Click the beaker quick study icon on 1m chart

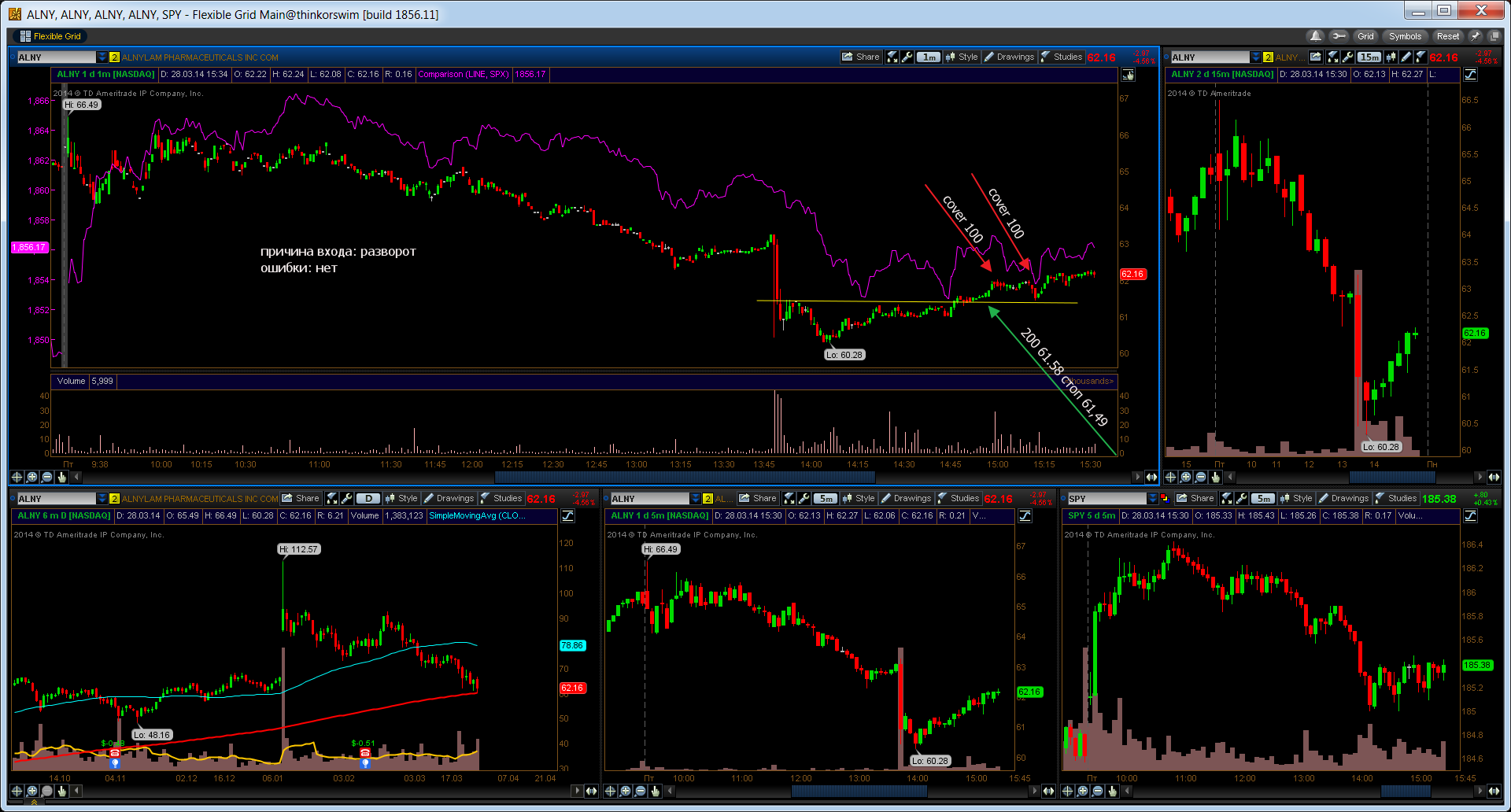(892, 57)
